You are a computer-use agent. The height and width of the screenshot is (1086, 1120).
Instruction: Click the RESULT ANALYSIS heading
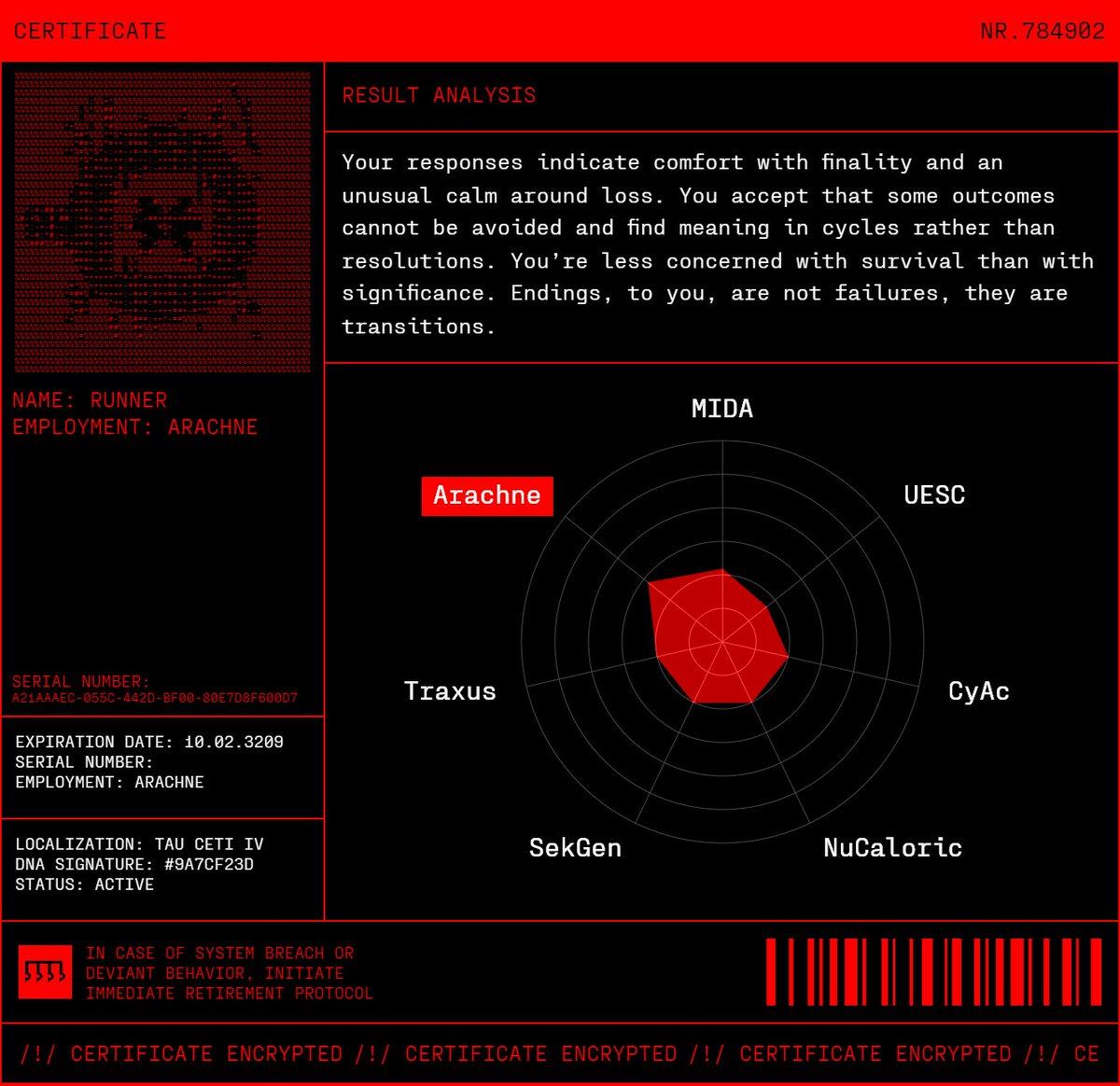click(439, 95)
